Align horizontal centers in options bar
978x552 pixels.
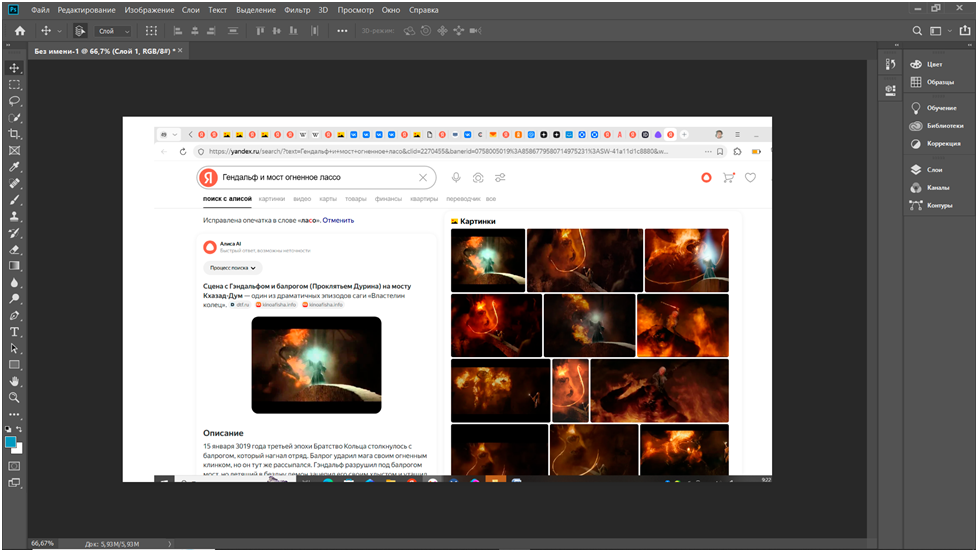(195, 31)
